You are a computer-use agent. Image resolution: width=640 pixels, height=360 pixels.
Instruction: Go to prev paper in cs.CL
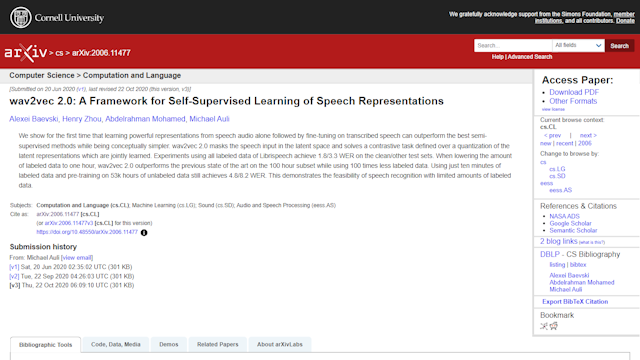click(552, 135)
